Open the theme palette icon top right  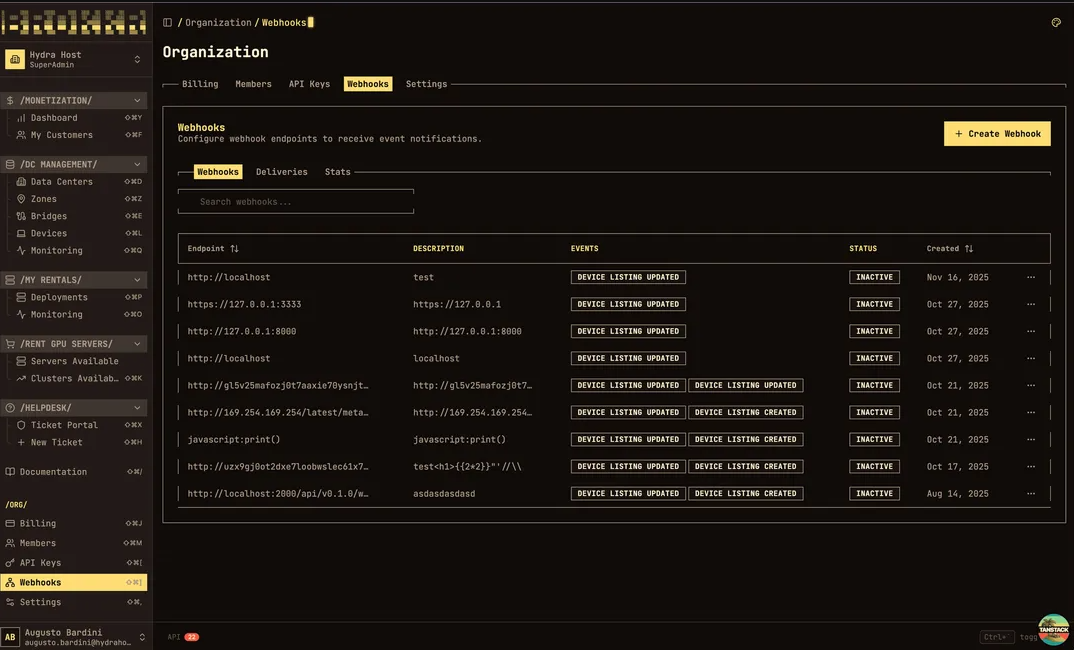[1056, 23]
